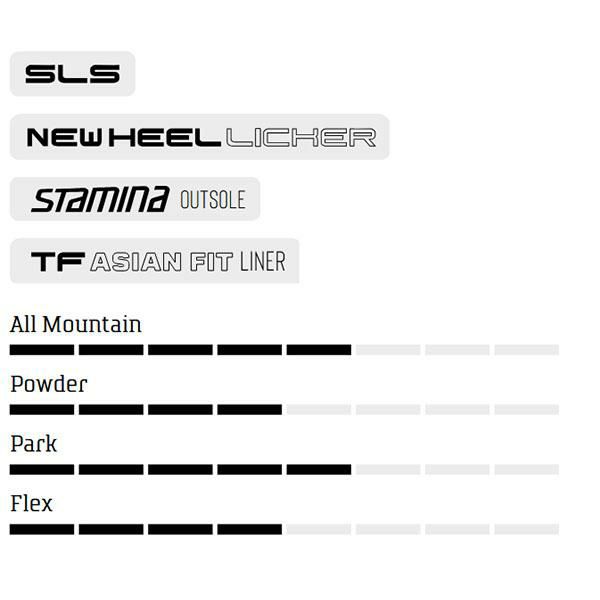Click fourth filled segment of Flex bar

[249, 529]
